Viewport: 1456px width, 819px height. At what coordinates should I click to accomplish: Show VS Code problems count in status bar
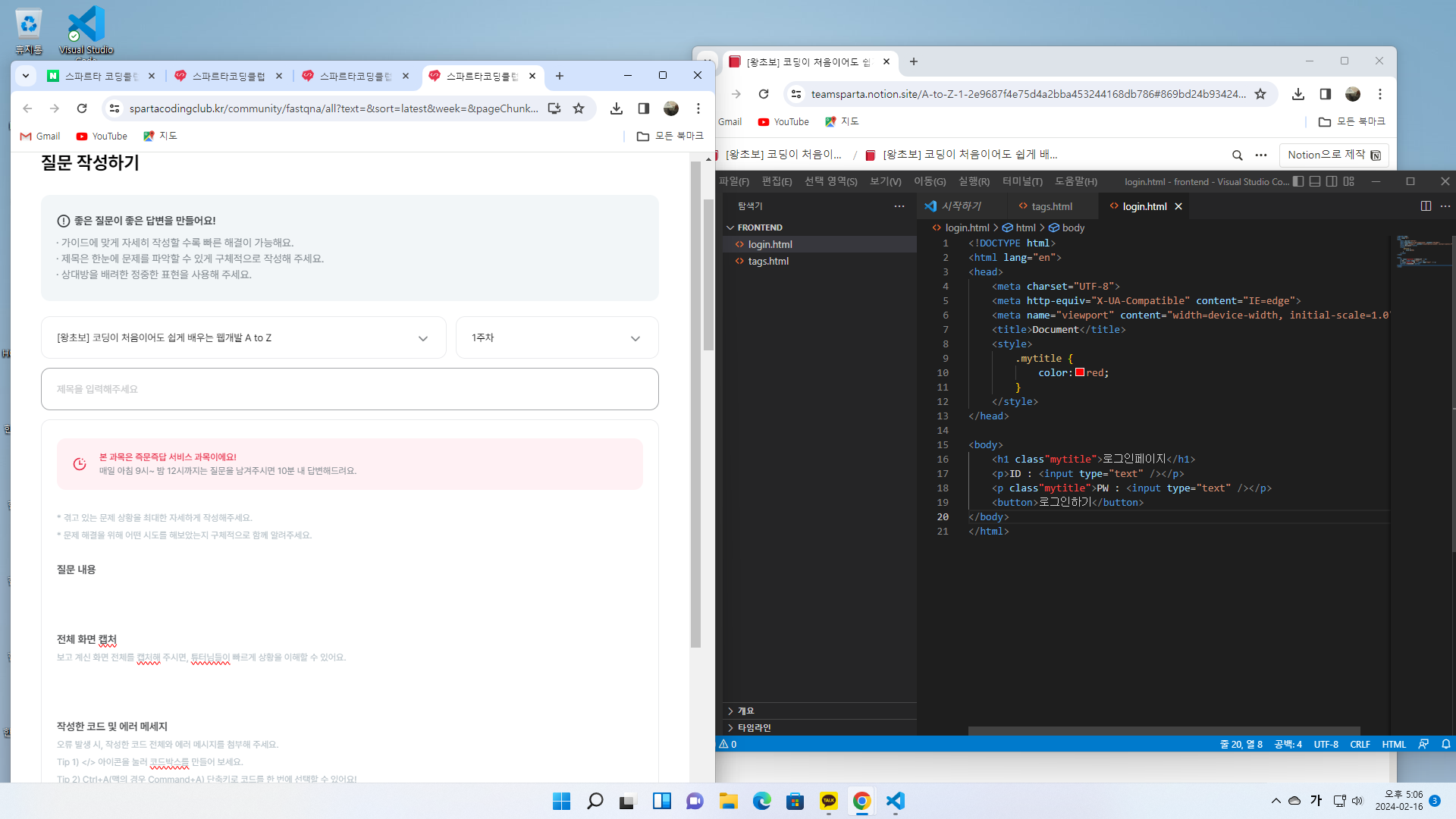728,744
